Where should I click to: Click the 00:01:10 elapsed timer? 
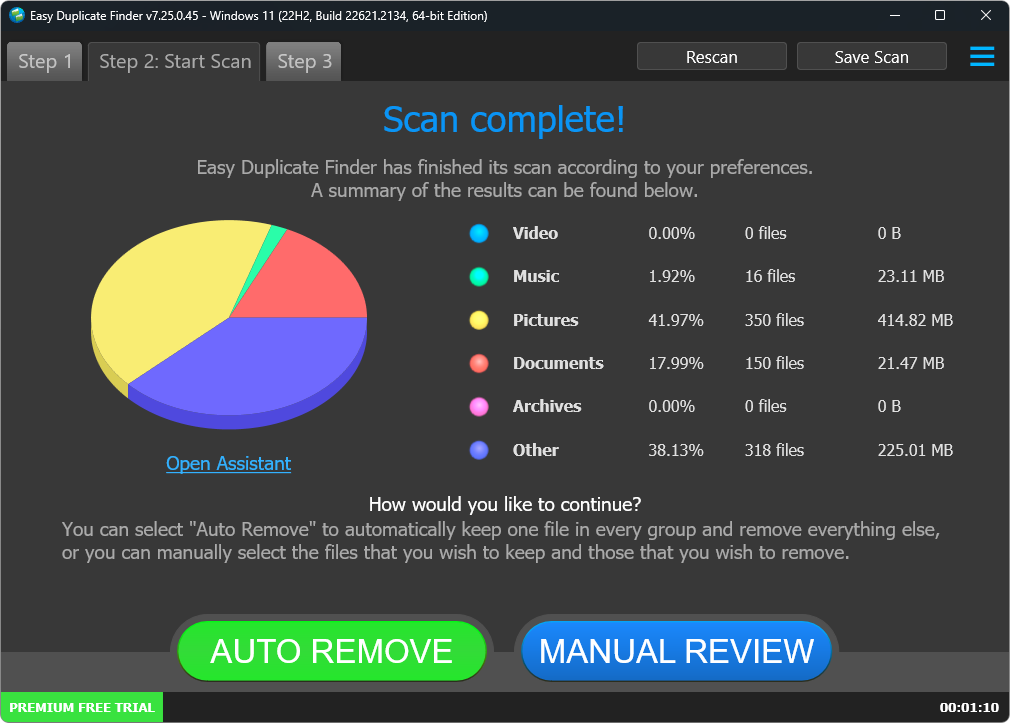(x=969, y=708)
